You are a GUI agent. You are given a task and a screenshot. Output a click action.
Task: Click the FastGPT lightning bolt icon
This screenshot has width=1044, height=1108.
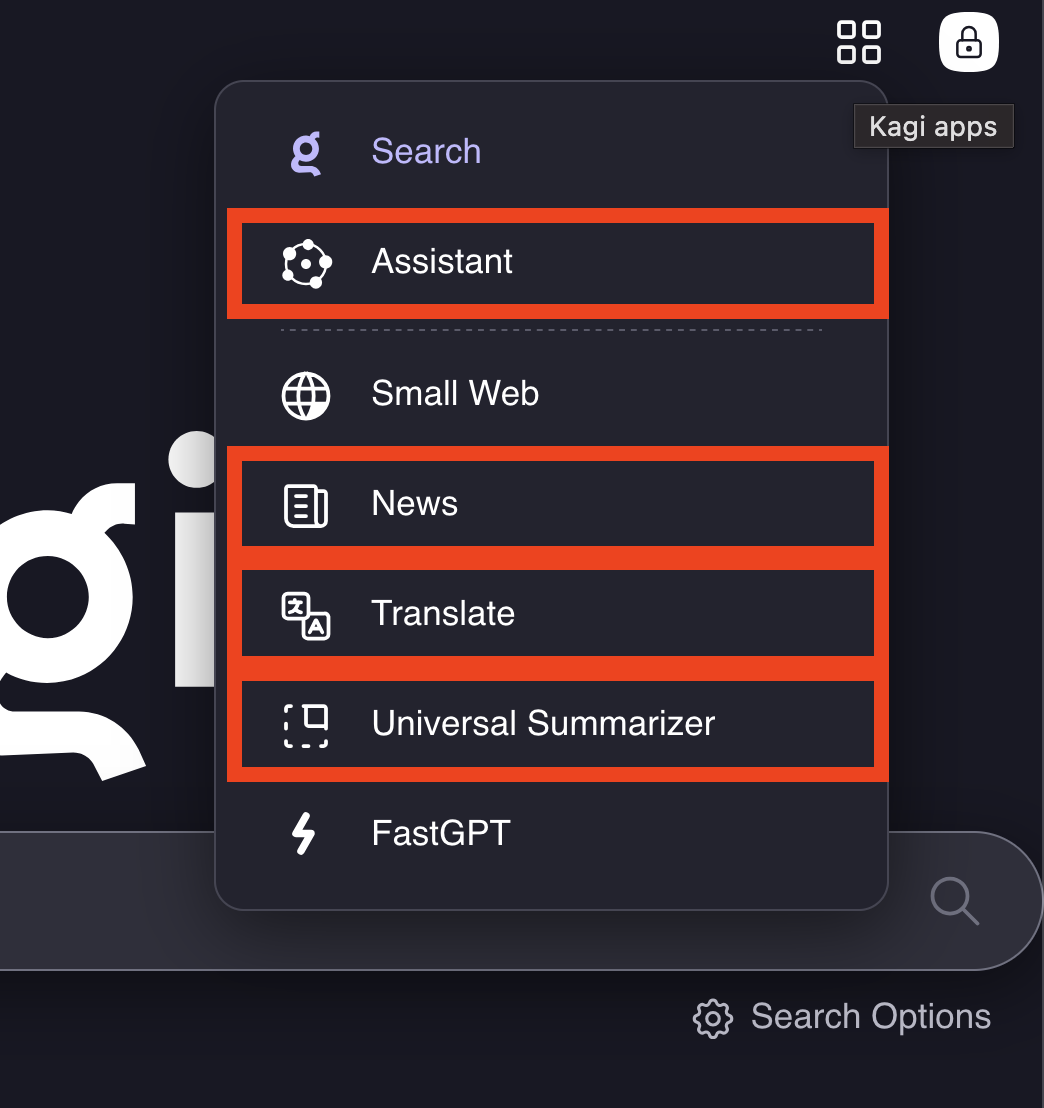click(304, 834)
